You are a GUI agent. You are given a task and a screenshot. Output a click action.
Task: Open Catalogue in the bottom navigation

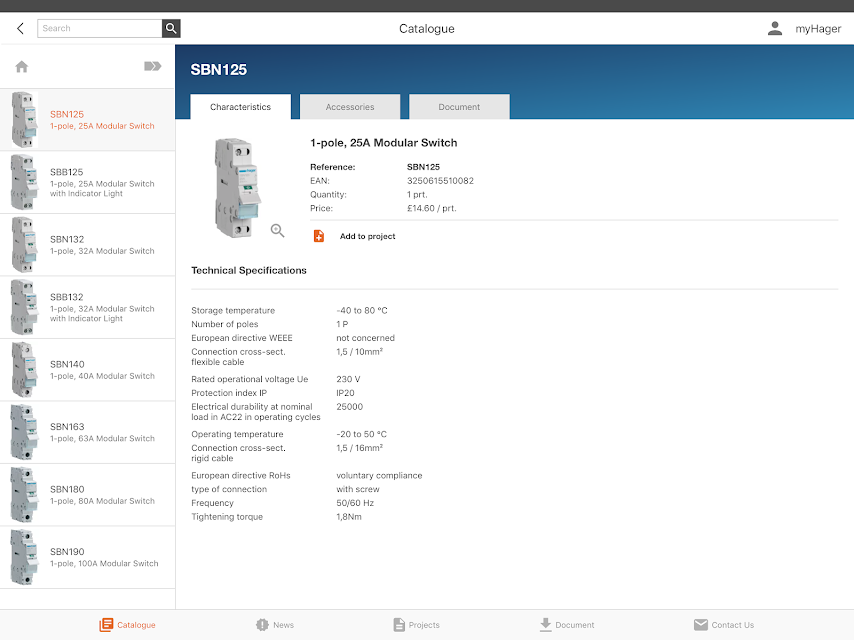pyautogui.click(x=127, y=625)
